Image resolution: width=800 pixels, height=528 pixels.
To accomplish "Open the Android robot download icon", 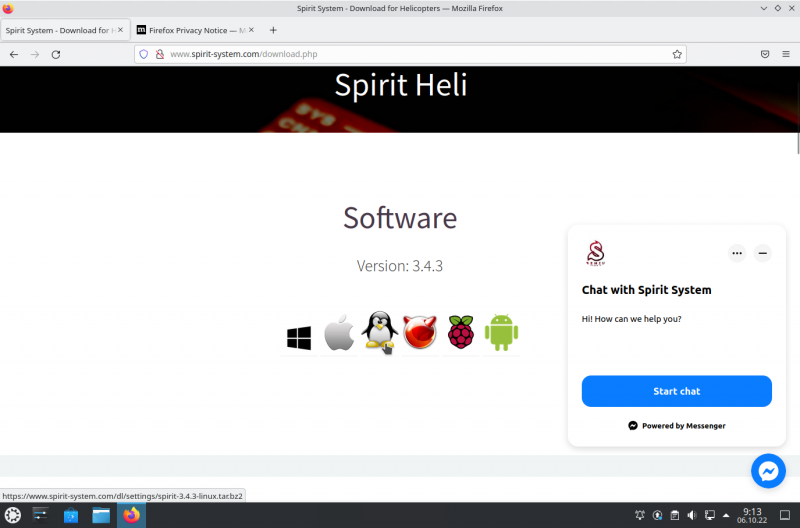I will click(x=501, y=333).
